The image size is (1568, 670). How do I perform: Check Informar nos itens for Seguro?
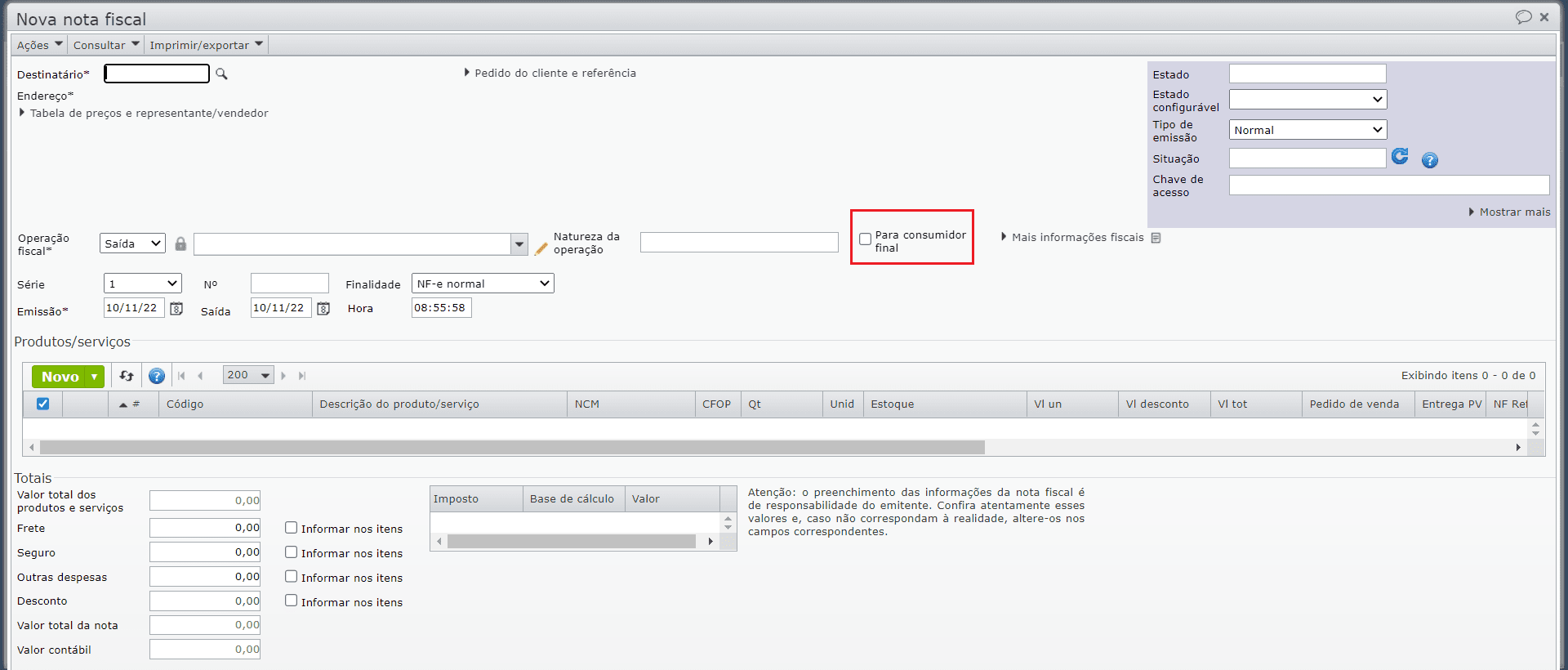tap(291, 552)
